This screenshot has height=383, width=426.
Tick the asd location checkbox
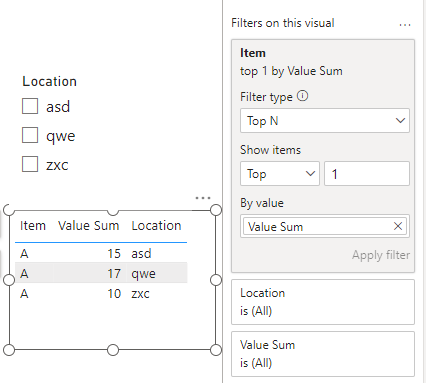click(30, 106)
